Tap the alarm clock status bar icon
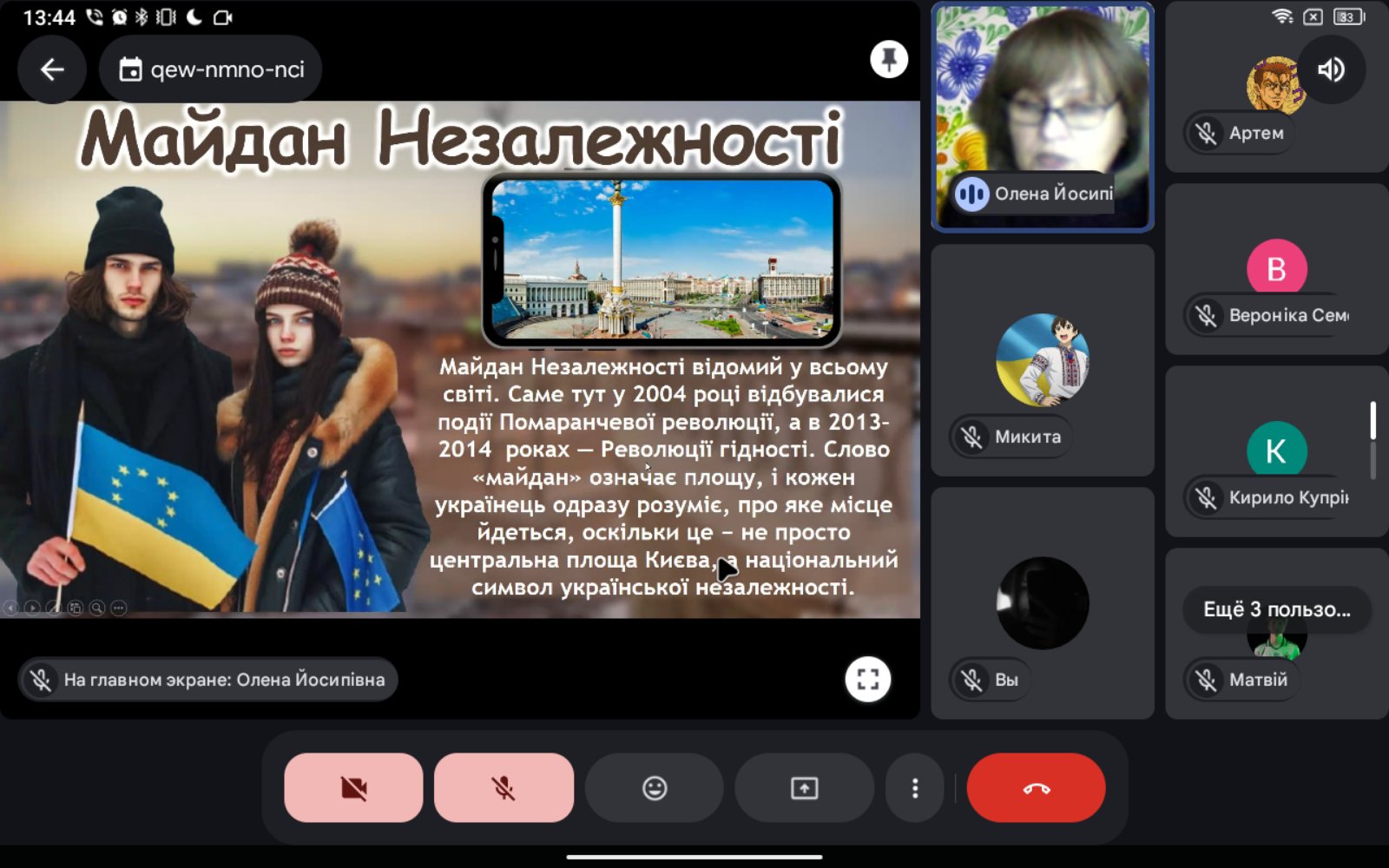 point(119,17)
